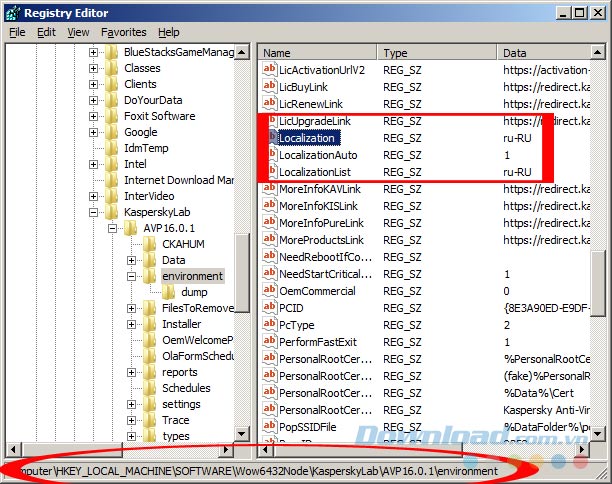This screenshot has height=484, width=612.
Task: Click the values pane scroll-left arrow
Action: (265, 450)
